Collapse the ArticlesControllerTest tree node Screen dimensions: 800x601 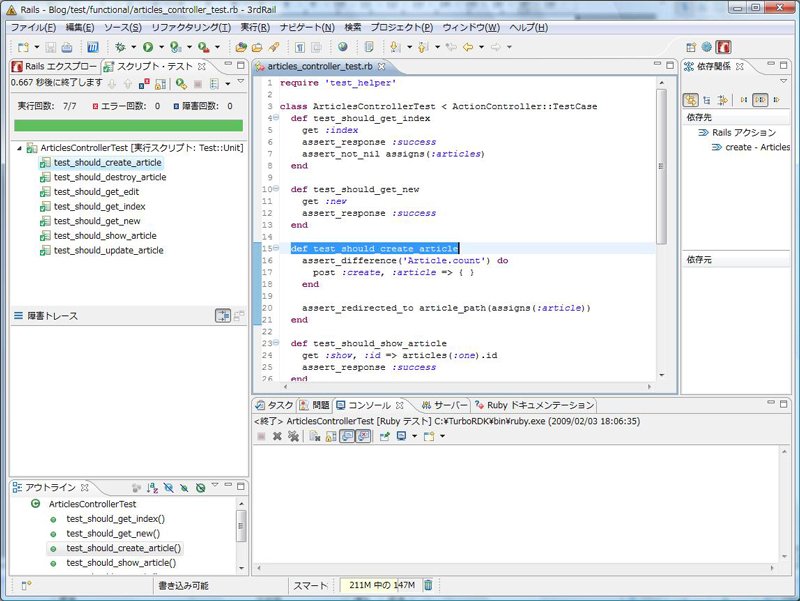(x=19, y=148)
